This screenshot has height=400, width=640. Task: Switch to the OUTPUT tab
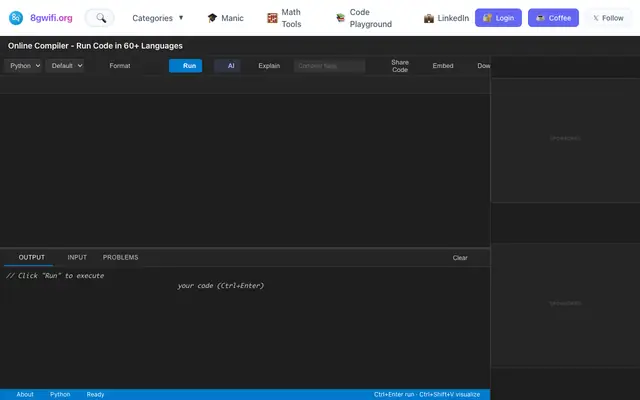(x=31, y=258)
